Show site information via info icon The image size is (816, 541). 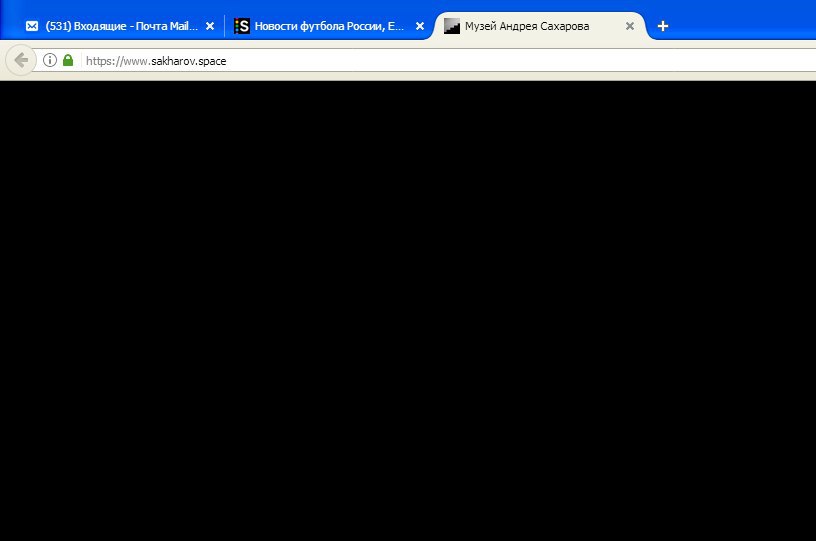coord(49,60)
